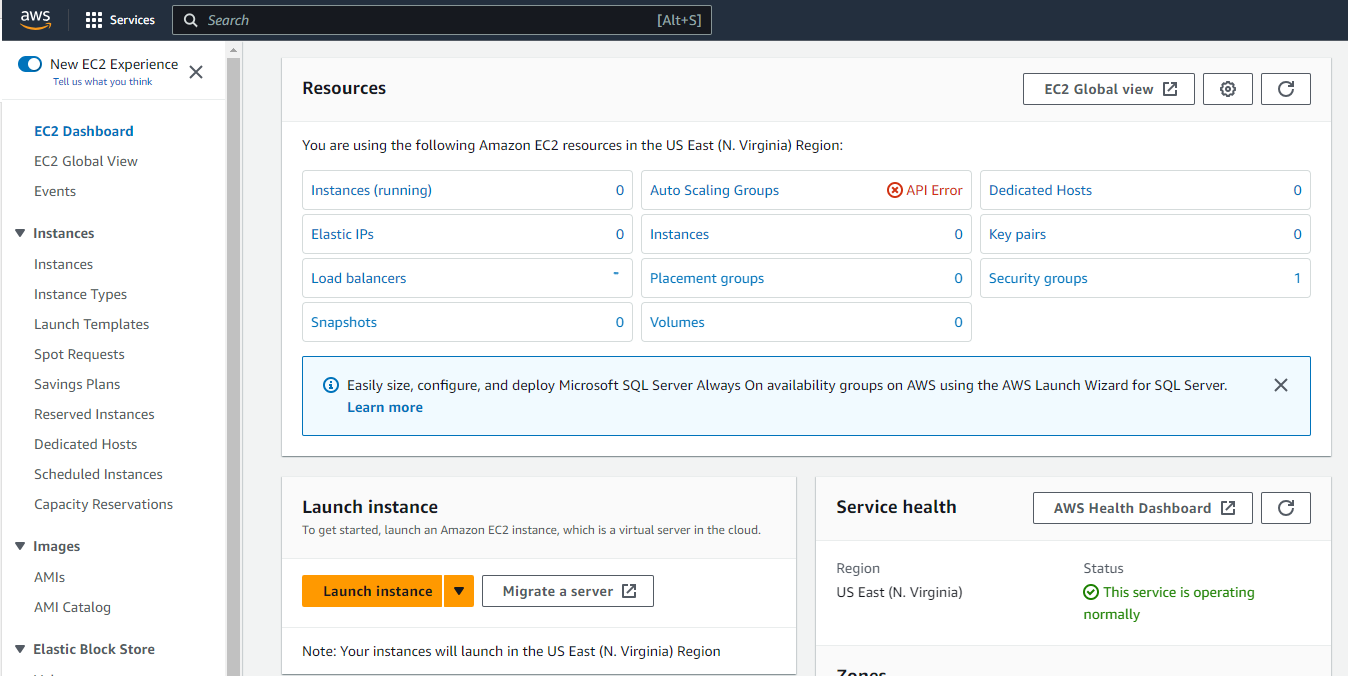Click the EC2 Global view button
The image size is (1348, 676).
pos(1108,89)
